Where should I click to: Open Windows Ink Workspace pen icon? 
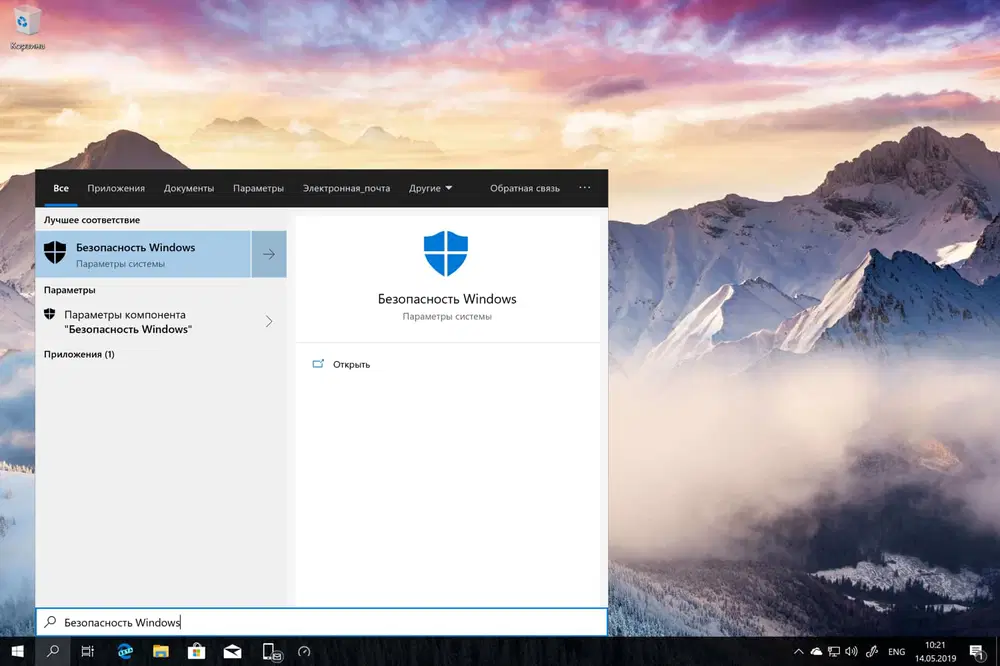pos(872,653)
